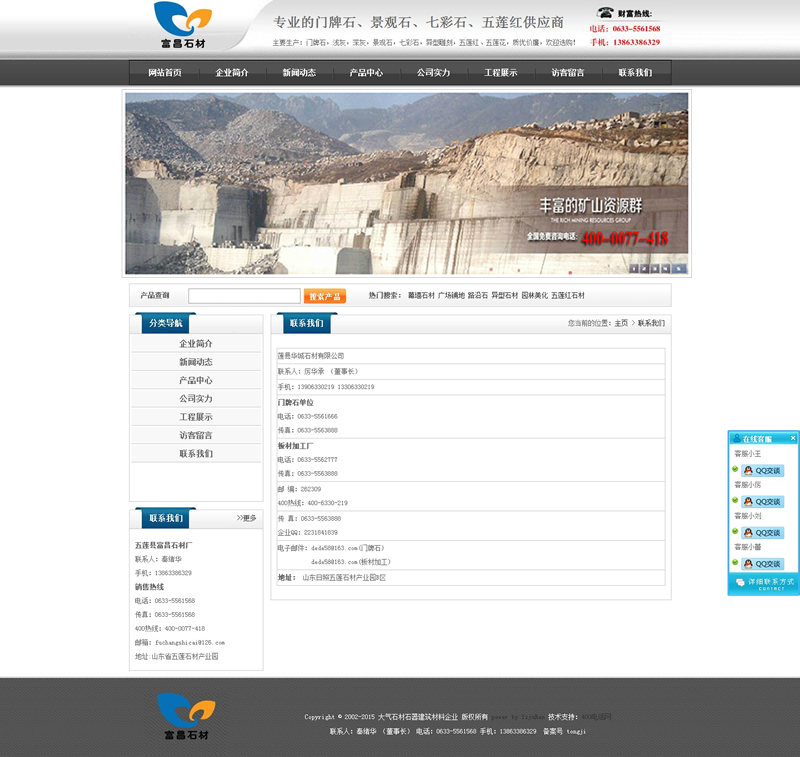
Task: Go to 产品中心 navigation menu item
Action: pyautogui.click(x=366, y=73)
